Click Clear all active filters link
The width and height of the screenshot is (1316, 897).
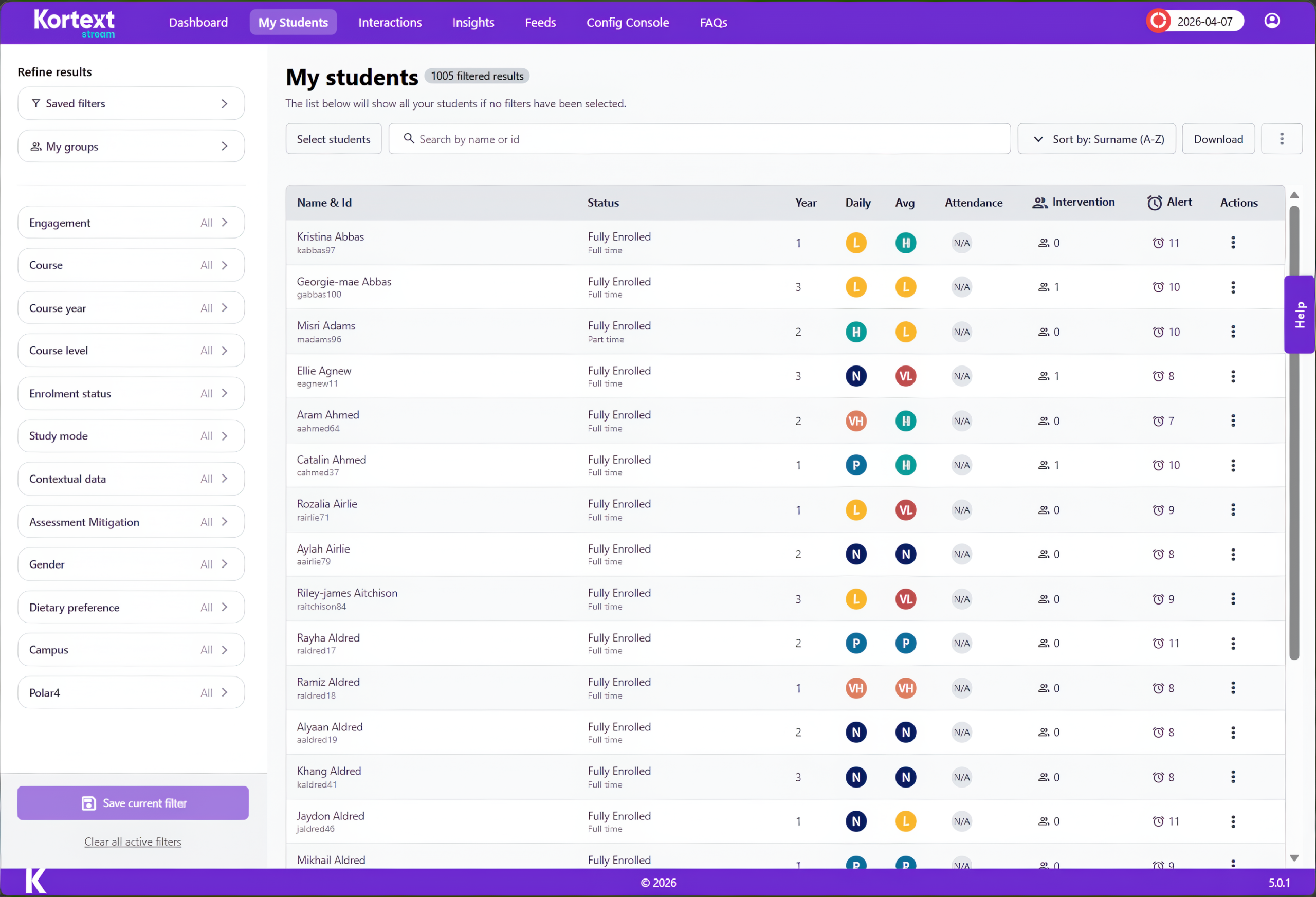coord(133,841)
